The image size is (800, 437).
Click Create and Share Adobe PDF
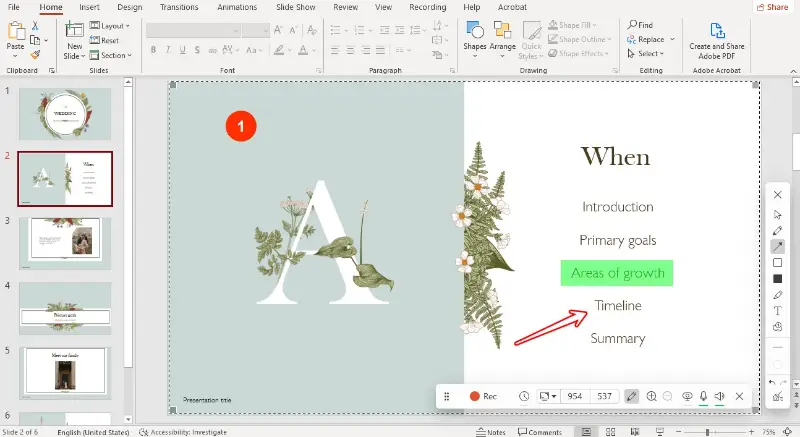717,41
